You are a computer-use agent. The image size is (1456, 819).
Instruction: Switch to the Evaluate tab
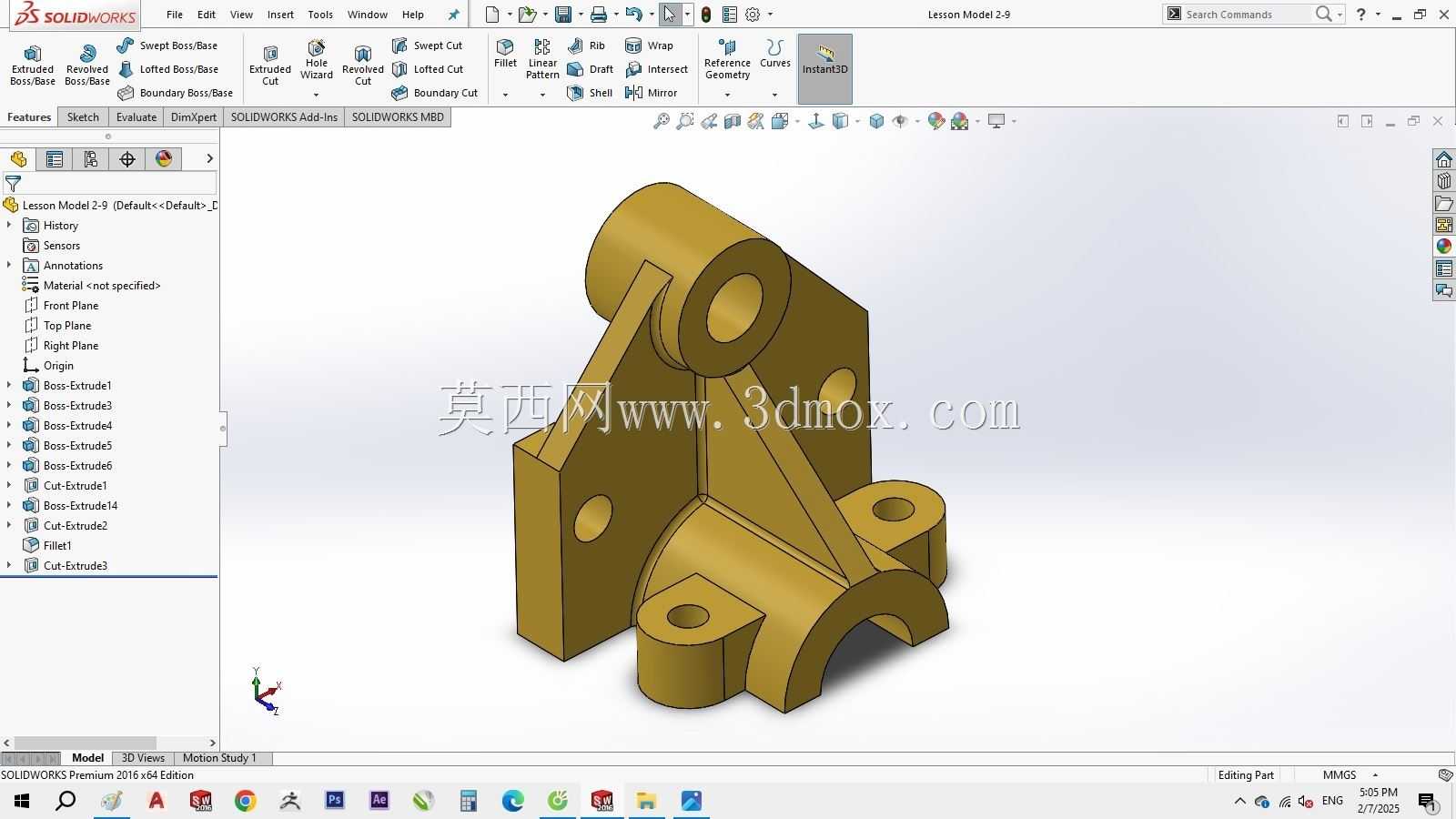point(136,117)
